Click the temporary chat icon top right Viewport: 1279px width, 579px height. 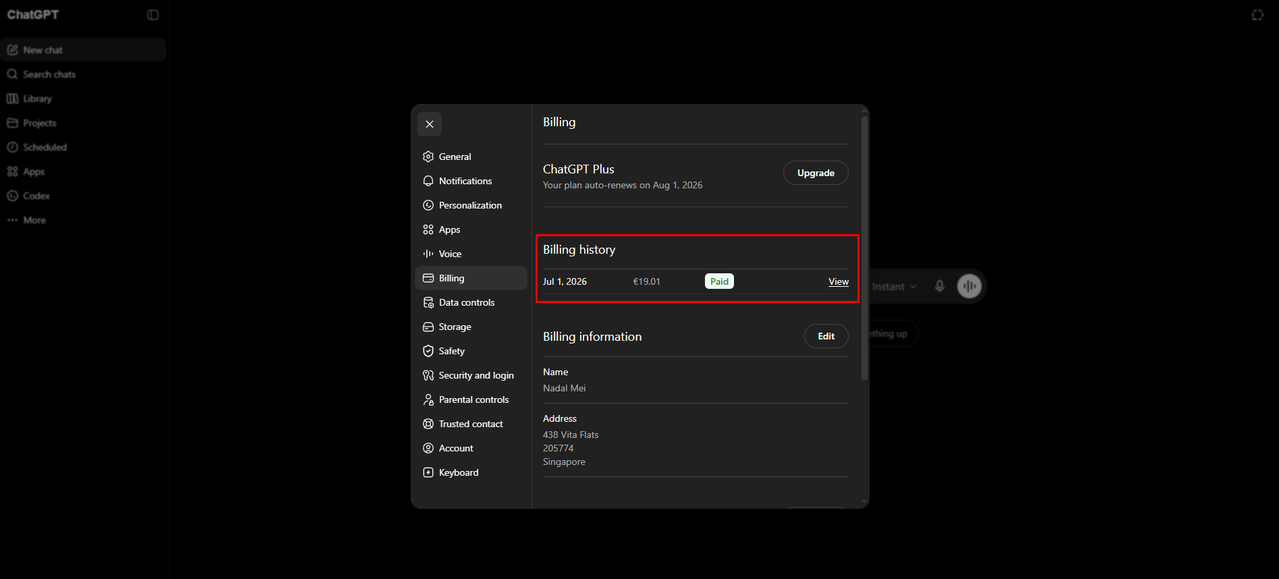pos(1257,15)
